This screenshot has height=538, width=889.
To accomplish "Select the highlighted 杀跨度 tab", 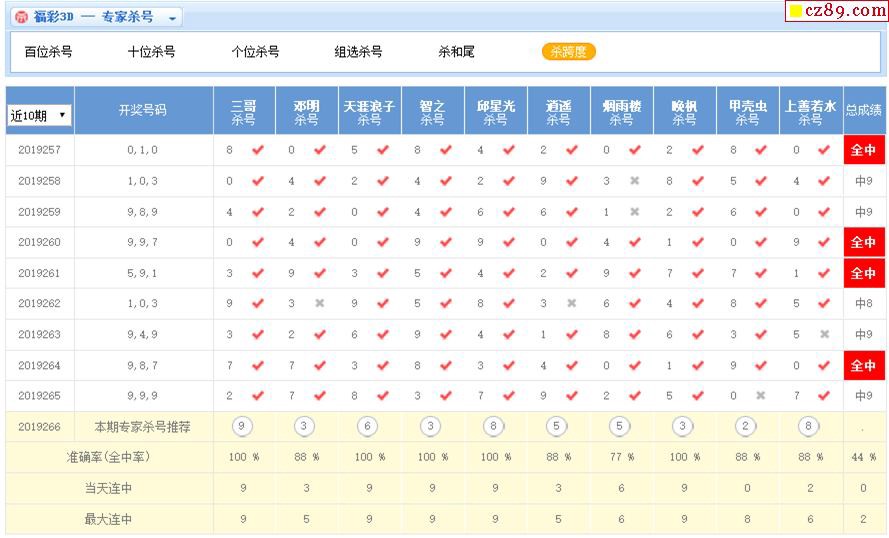I will (x=568, y=52).
